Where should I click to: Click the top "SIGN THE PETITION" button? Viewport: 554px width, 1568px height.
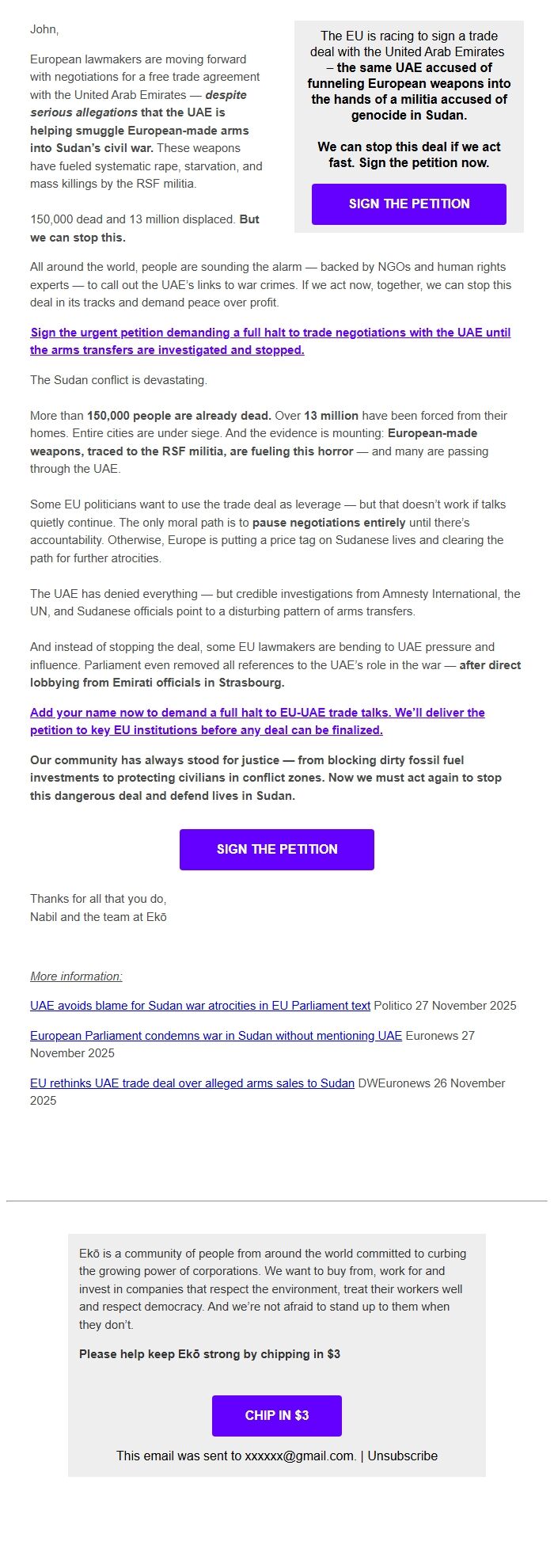[408, 204]
